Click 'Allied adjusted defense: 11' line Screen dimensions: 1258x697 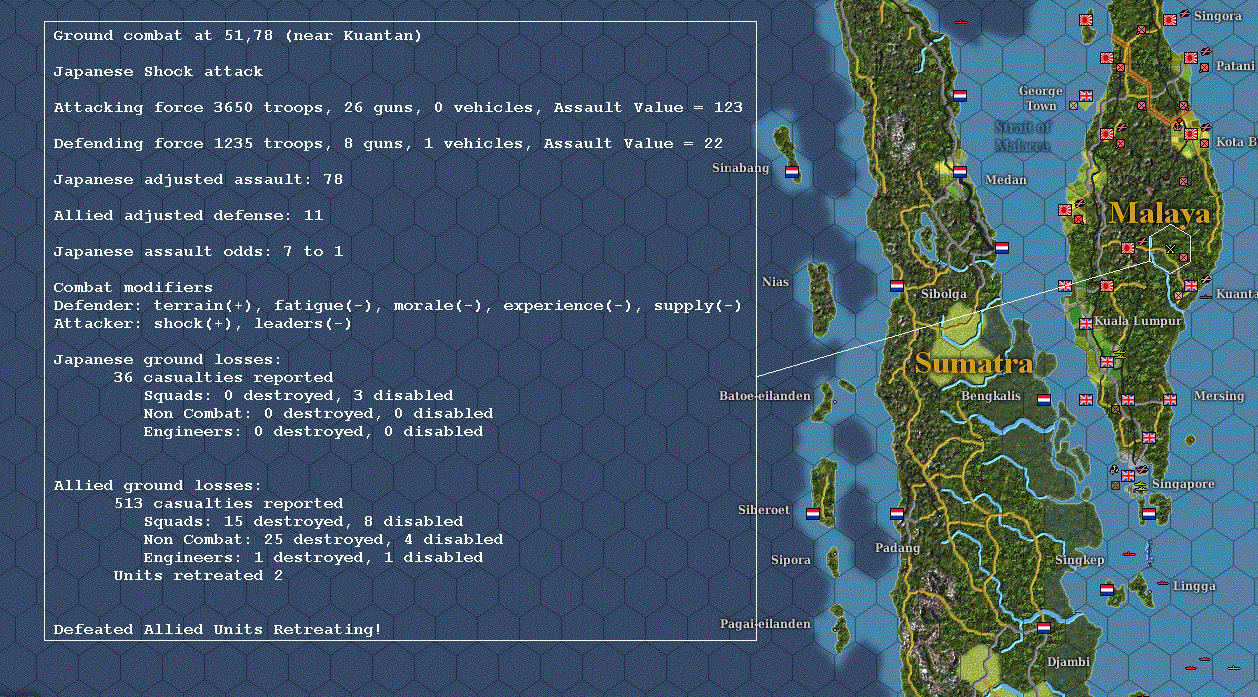click(188, 216)
